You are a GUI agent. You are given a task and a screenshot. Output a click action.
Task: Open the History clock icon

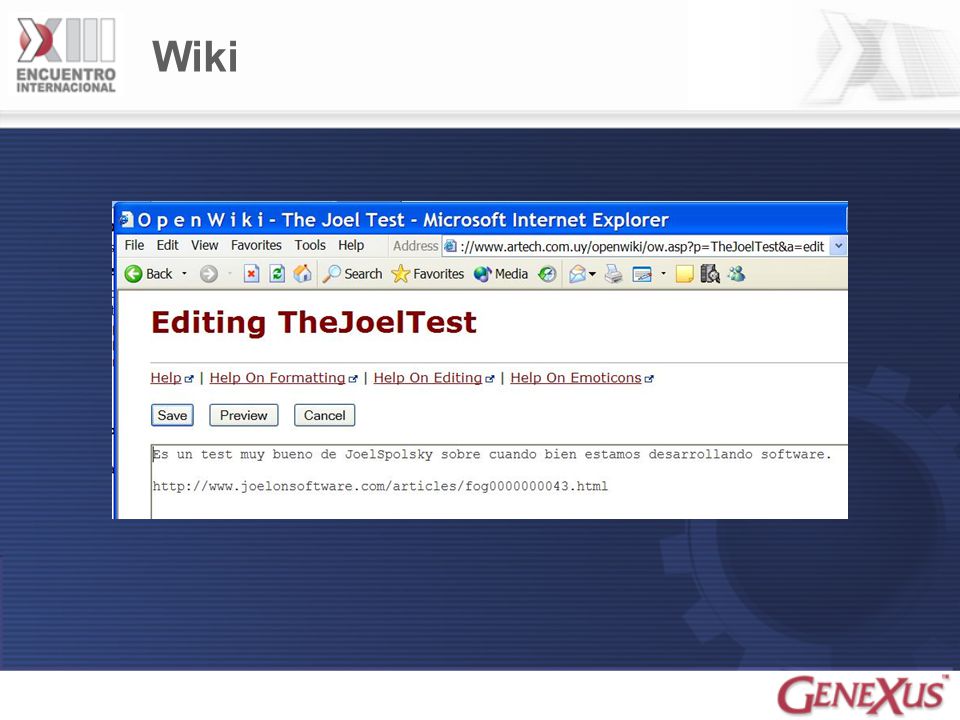pos(547,274)
